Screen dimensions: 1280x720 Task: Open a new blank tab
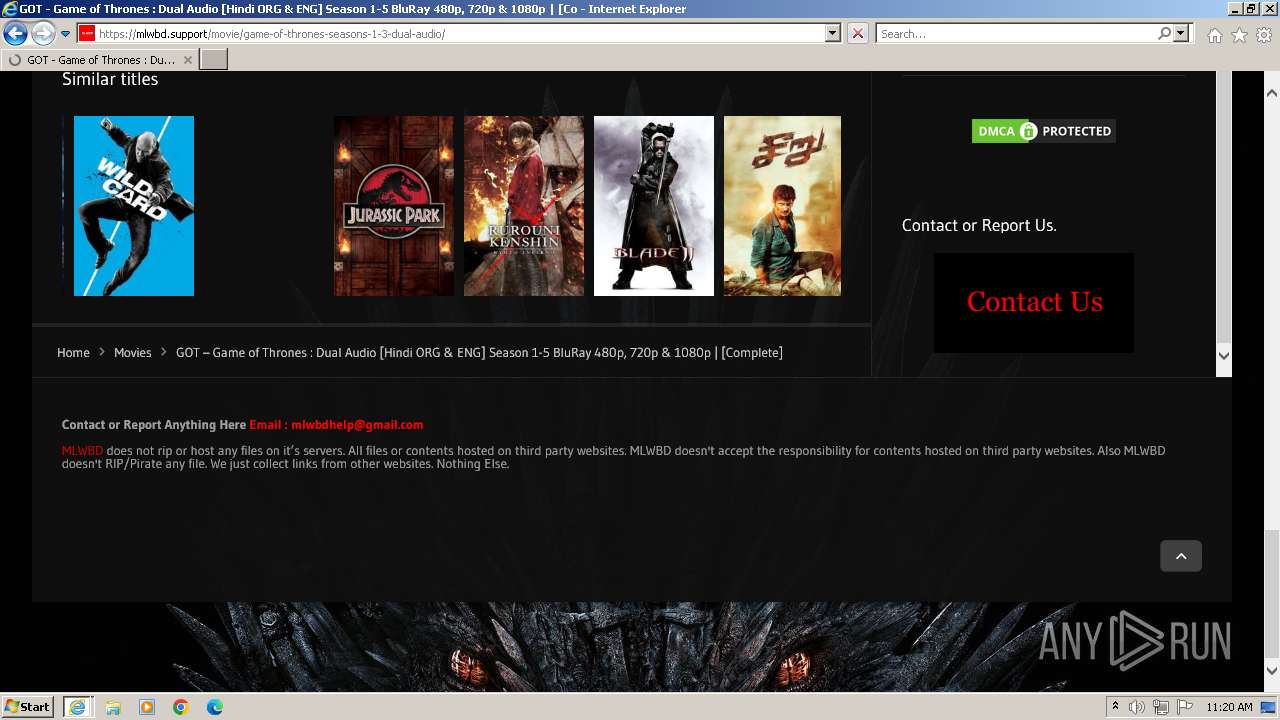pyautogui.click(x=214, y=60)
